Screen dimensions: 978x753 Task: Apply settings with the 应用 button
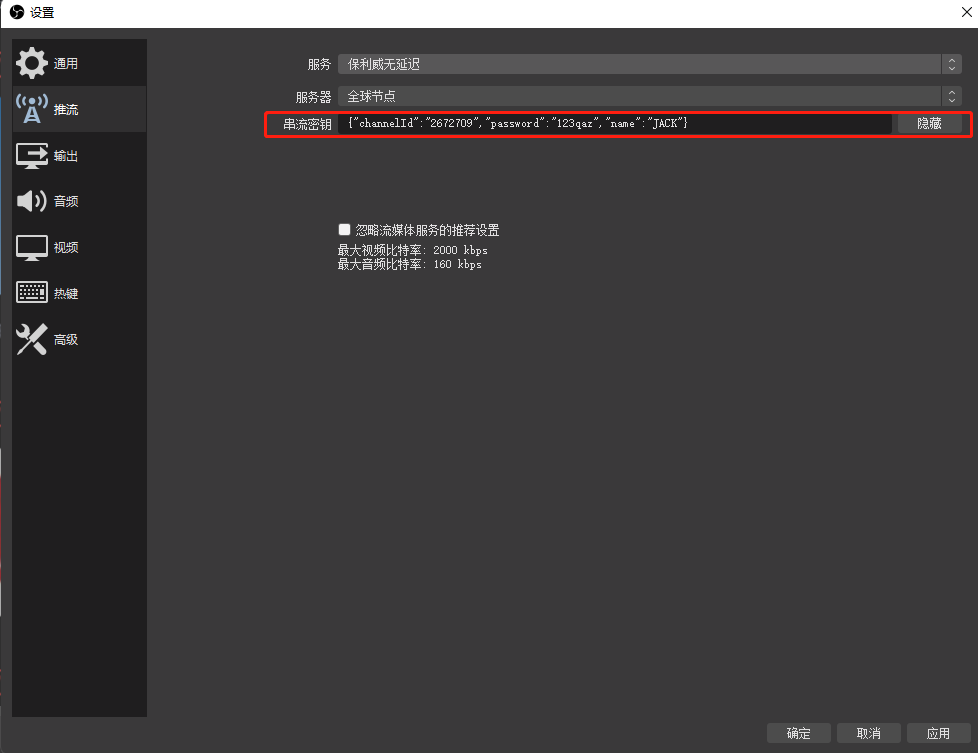(938, 733)
